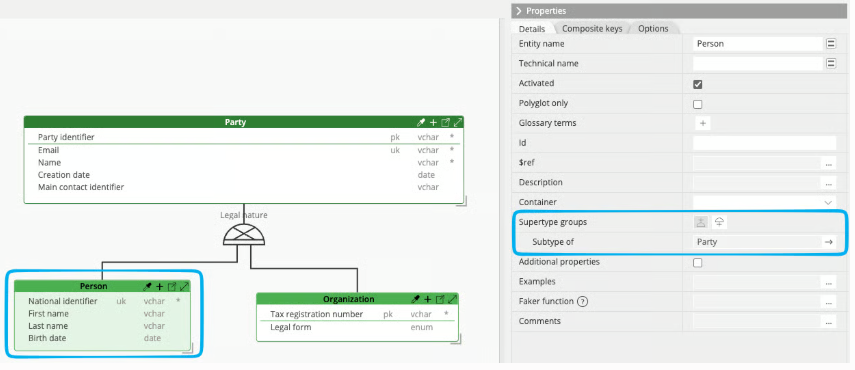The height and width of the screenshot is (370, 855).
Task: Open Faker function ellipsis editor button
Action: (x=829, y=301)
